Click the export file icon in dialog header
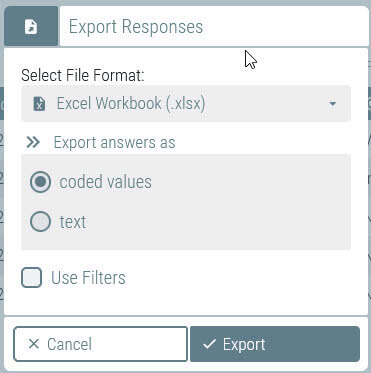Image resolution: width=371 pixels, height=373 pixels. click(31, 27)
